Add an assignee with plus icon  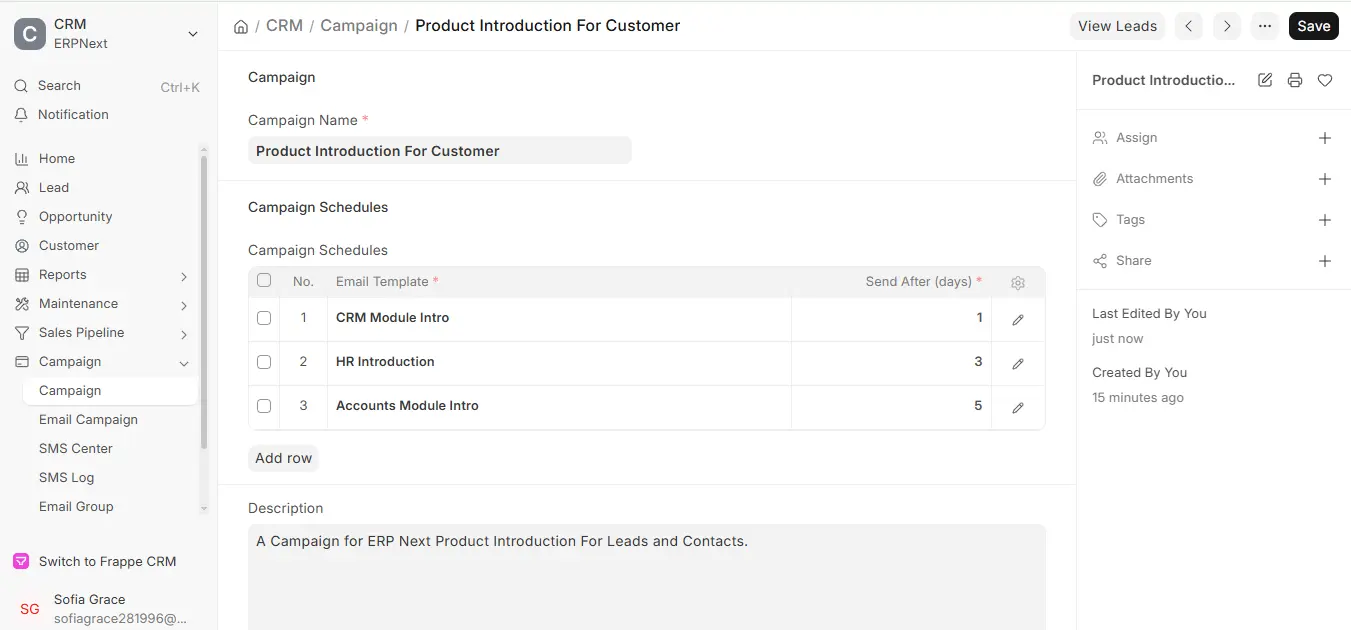[x=1325, y=138]
